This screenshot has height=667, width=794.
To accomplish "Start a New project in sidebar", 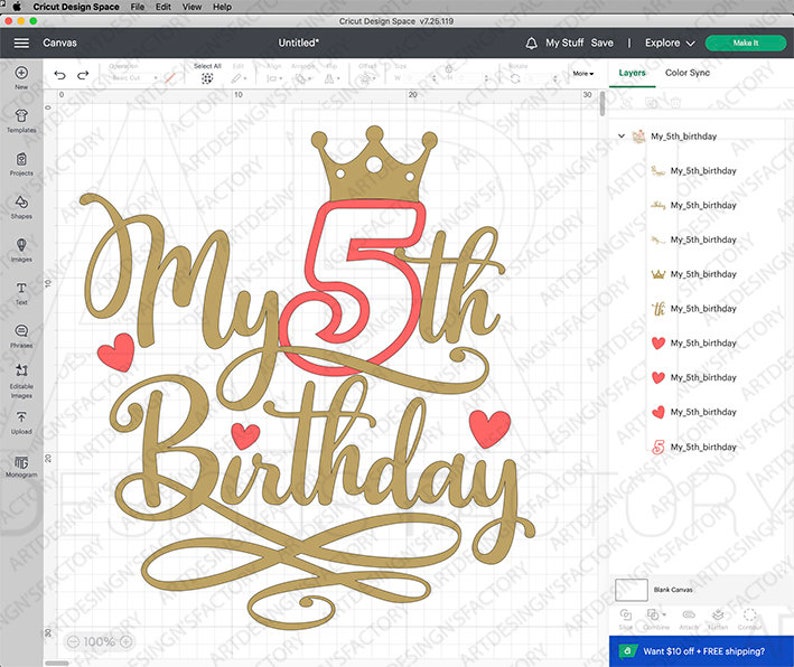I will (21, 77).
